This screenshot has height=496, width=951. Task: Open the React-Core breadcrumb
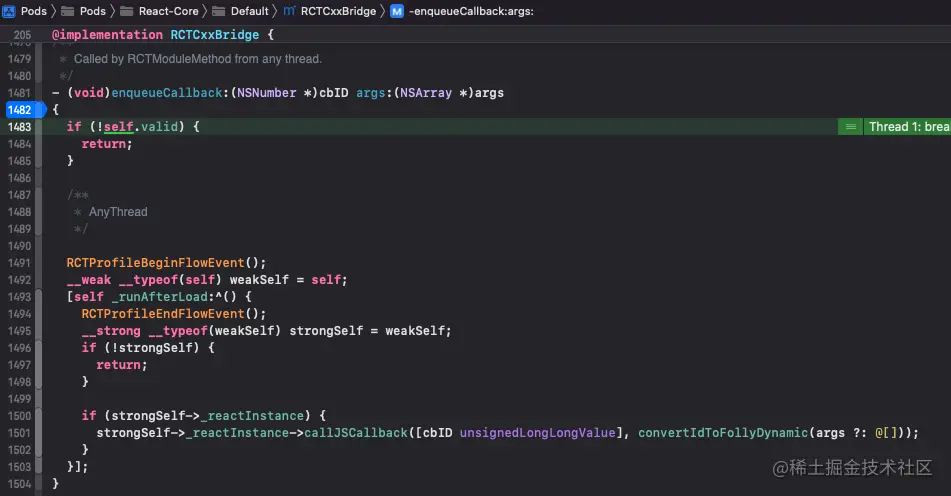pos(160,11)
